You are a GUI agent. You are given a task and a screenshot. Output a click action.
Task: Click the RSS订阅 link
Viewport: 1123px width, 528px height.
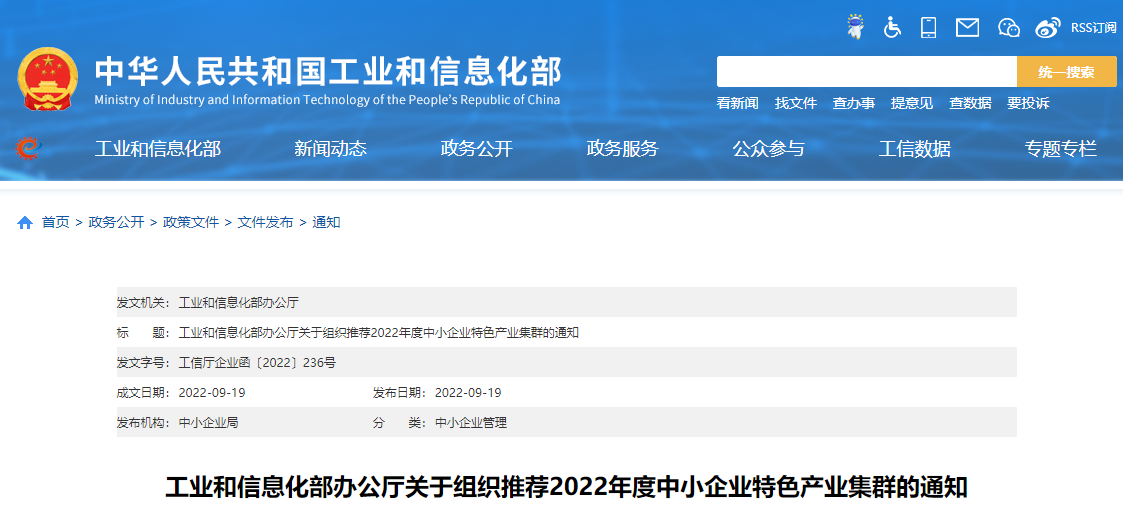1093,27
